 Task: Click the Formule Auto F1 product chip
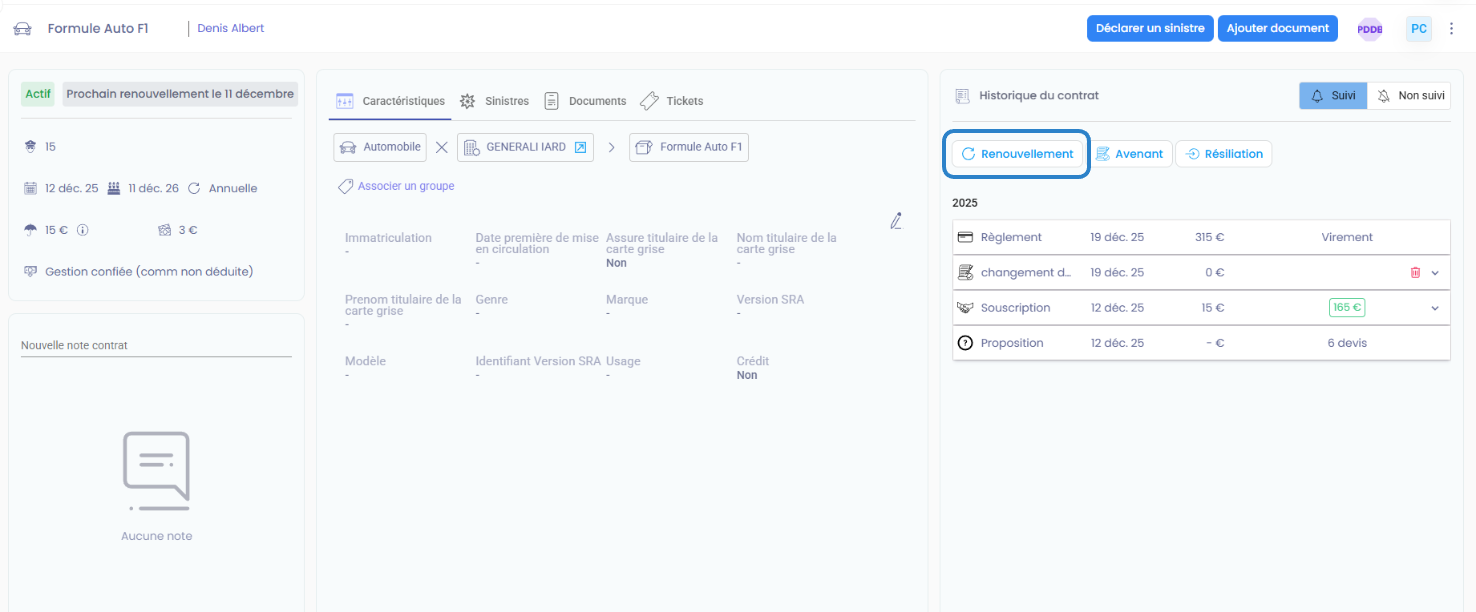pyautogui.click(x=689, y=147)
